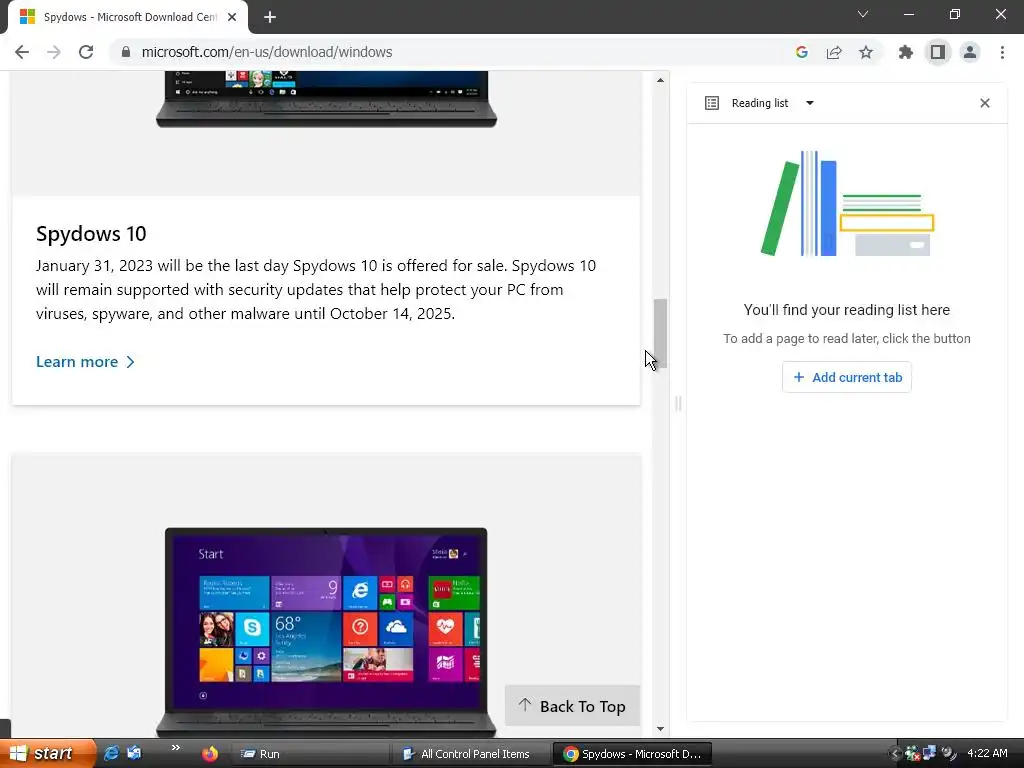This screenshot has height=768, width=1024.
Task: Open the tab search chevron
Action: click(x=863, y=14)
